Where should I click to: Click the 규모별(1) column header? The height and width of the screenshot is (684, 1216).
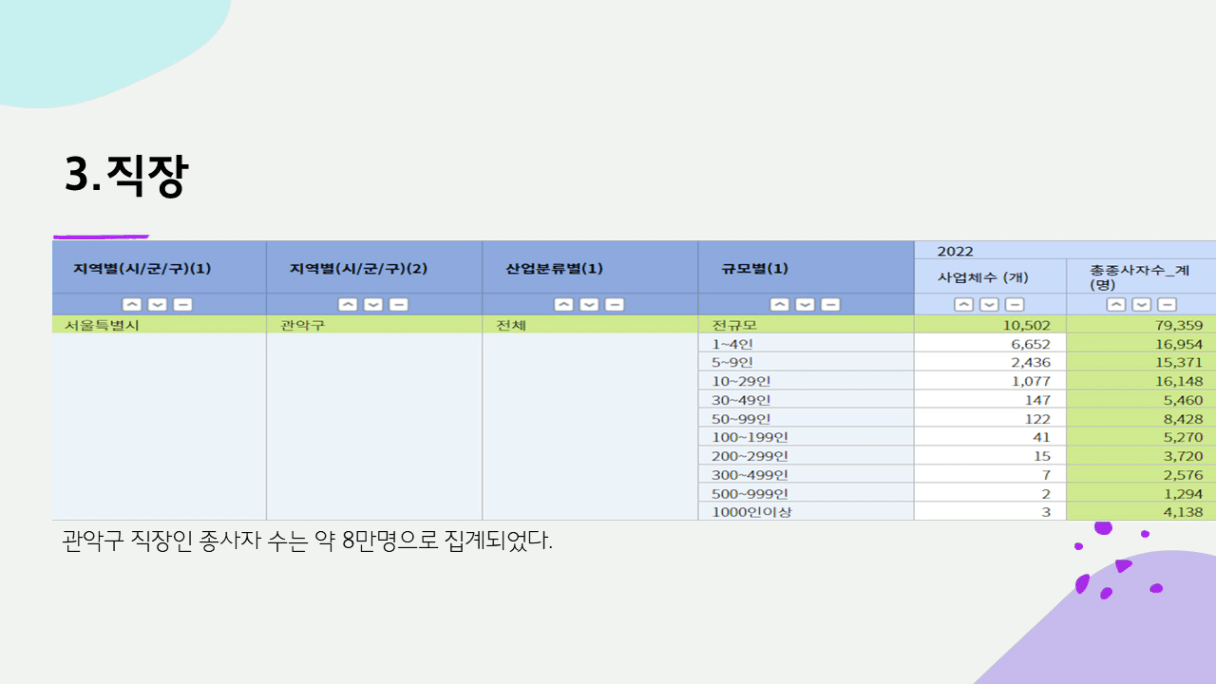point(755,268)
